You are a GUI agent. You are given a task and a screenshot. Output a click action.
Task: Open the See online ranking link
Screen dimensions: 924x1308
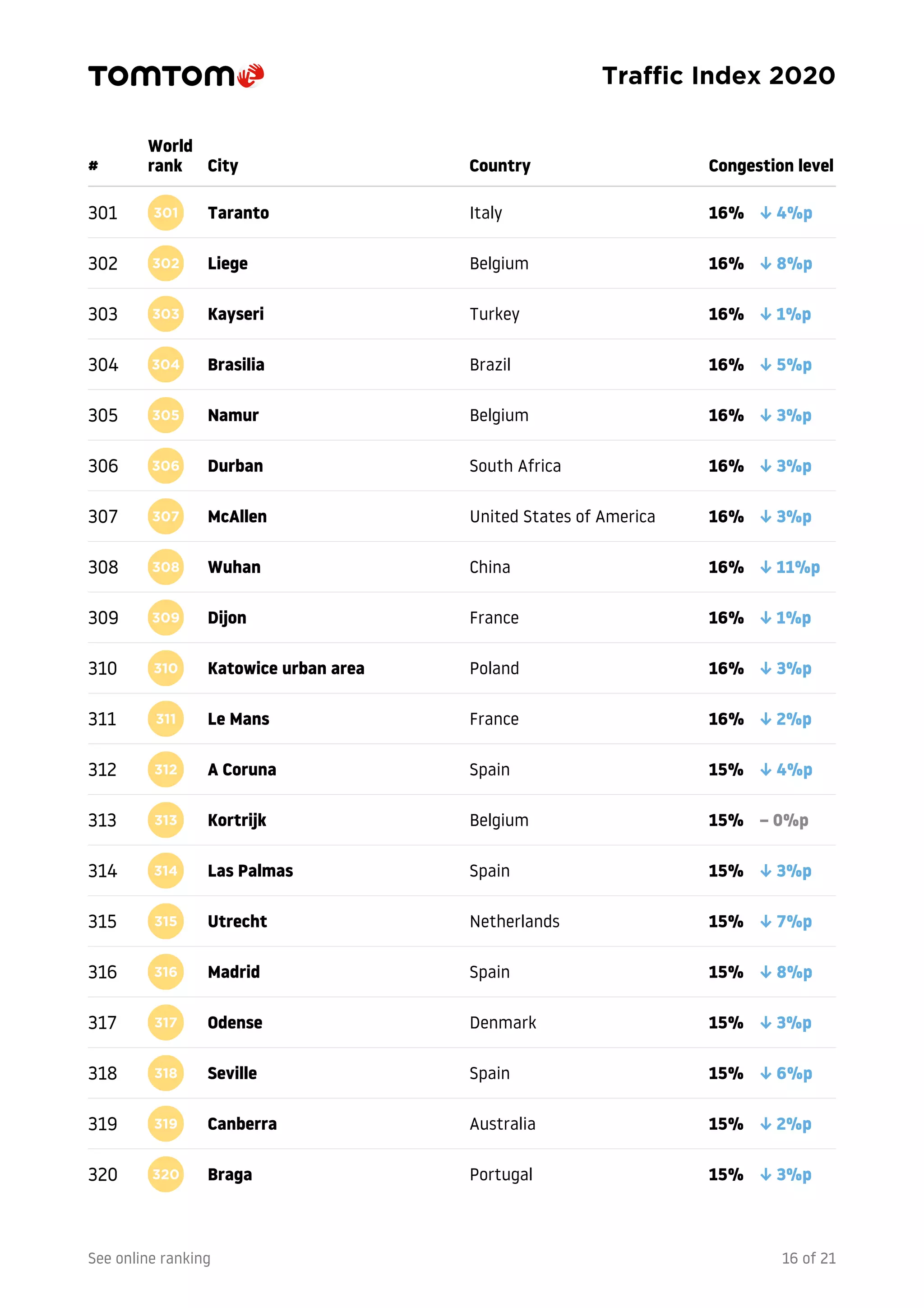click(149, 1258)
